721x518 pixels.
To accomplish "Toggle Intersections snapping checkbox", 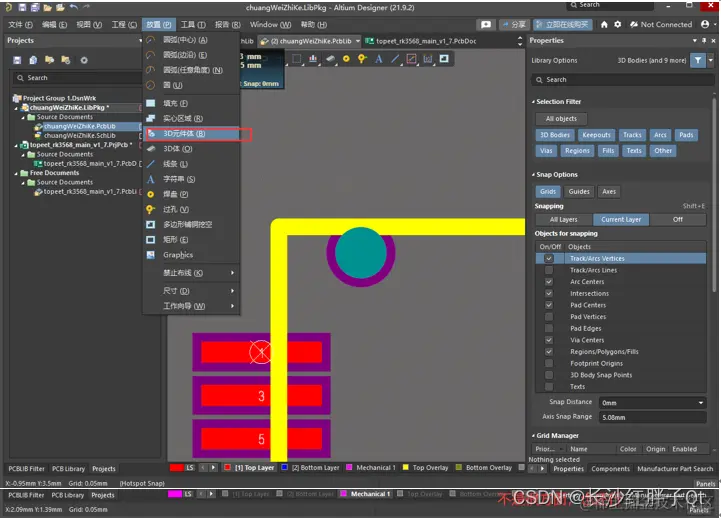I will [549, 293].
